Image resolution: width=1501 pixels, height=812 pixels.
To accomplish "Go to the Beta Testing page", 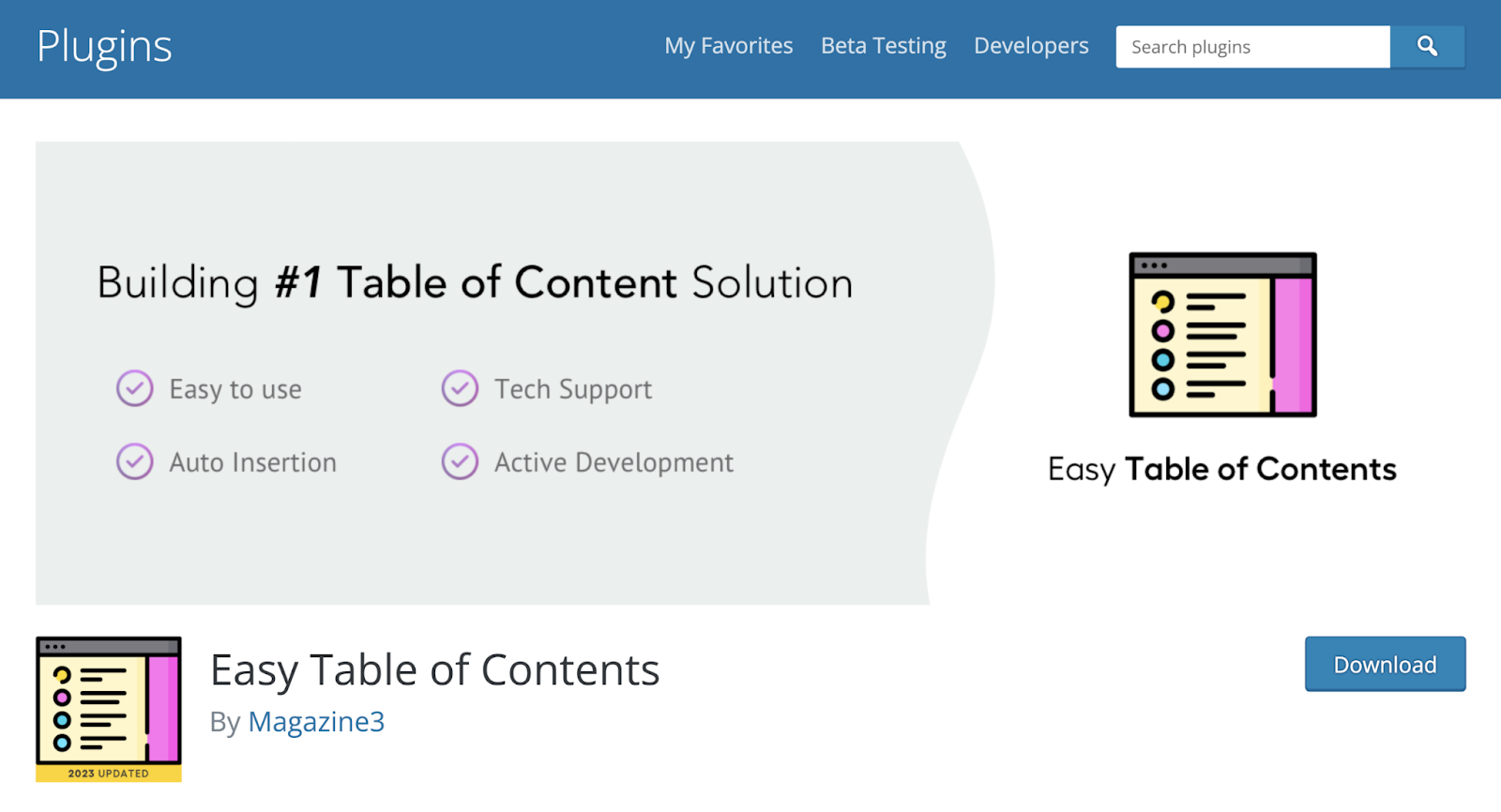I will coord(883,46).
